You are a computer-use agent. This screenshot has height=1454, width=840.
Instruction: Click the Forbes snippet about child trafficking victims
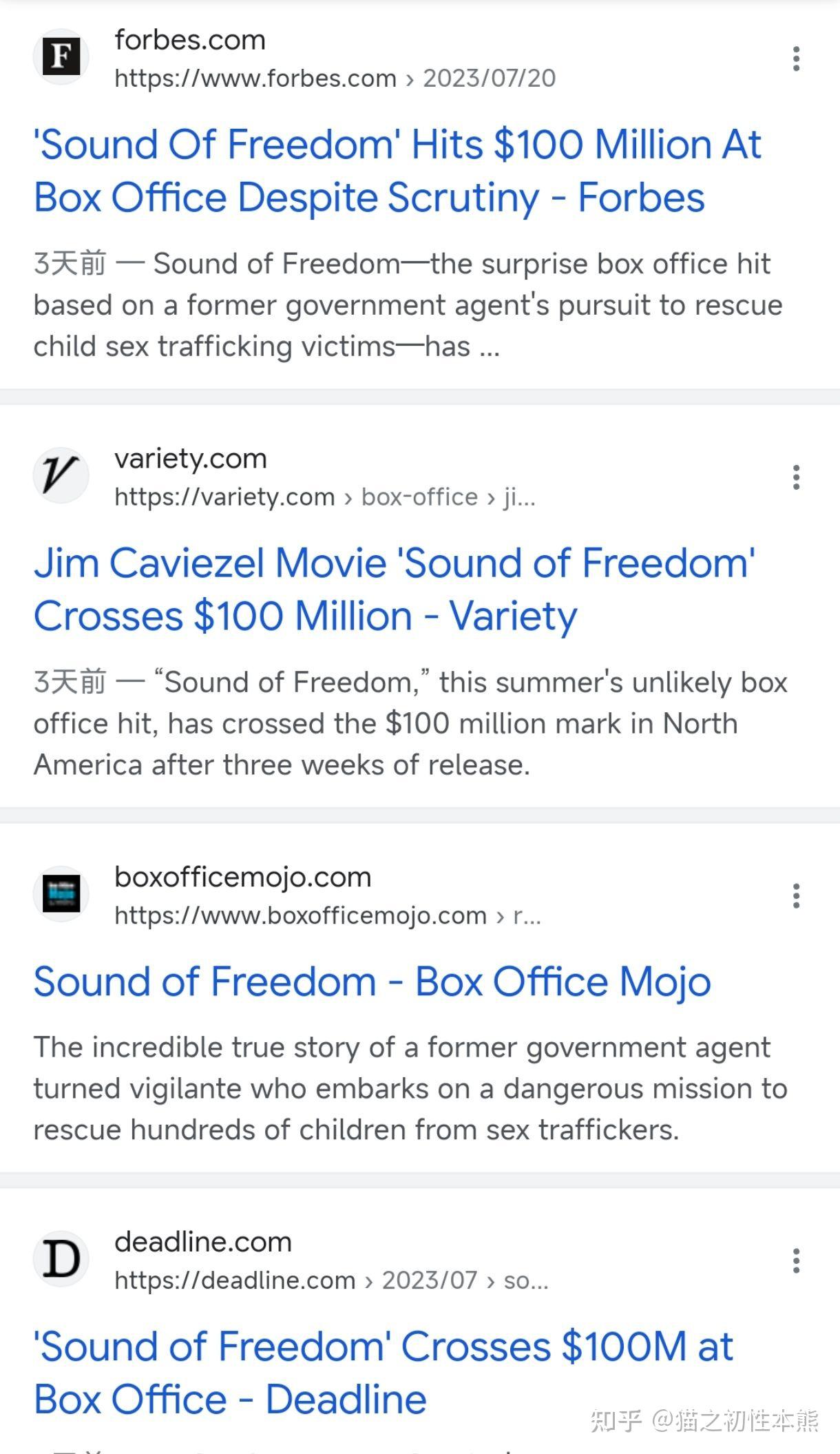click(x=408, y=305)
